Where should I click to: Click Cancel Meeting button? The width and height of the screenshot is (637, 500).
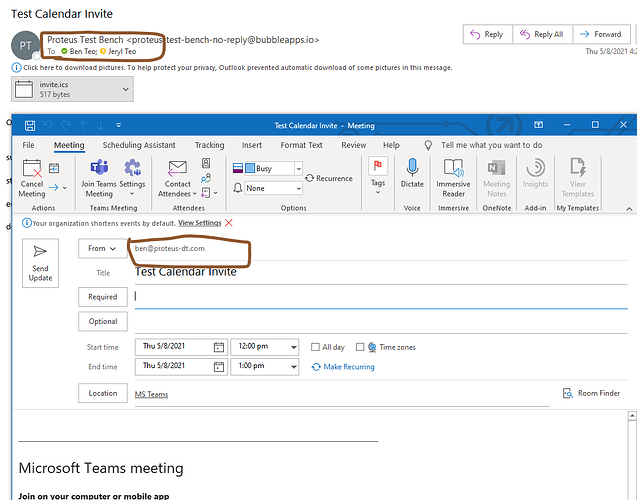coord(32,178)
